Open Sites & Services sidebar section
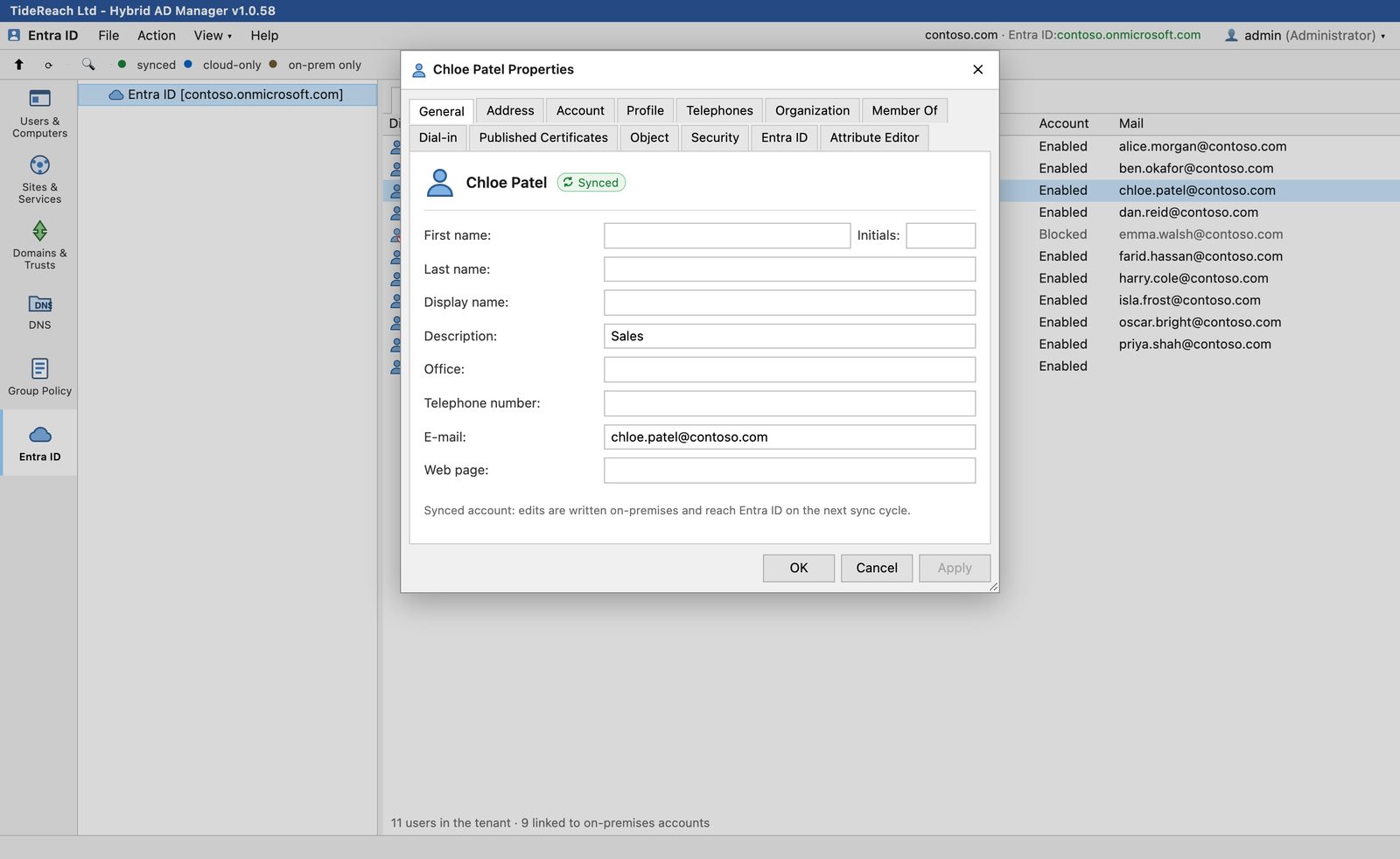 tap(39, 179)
